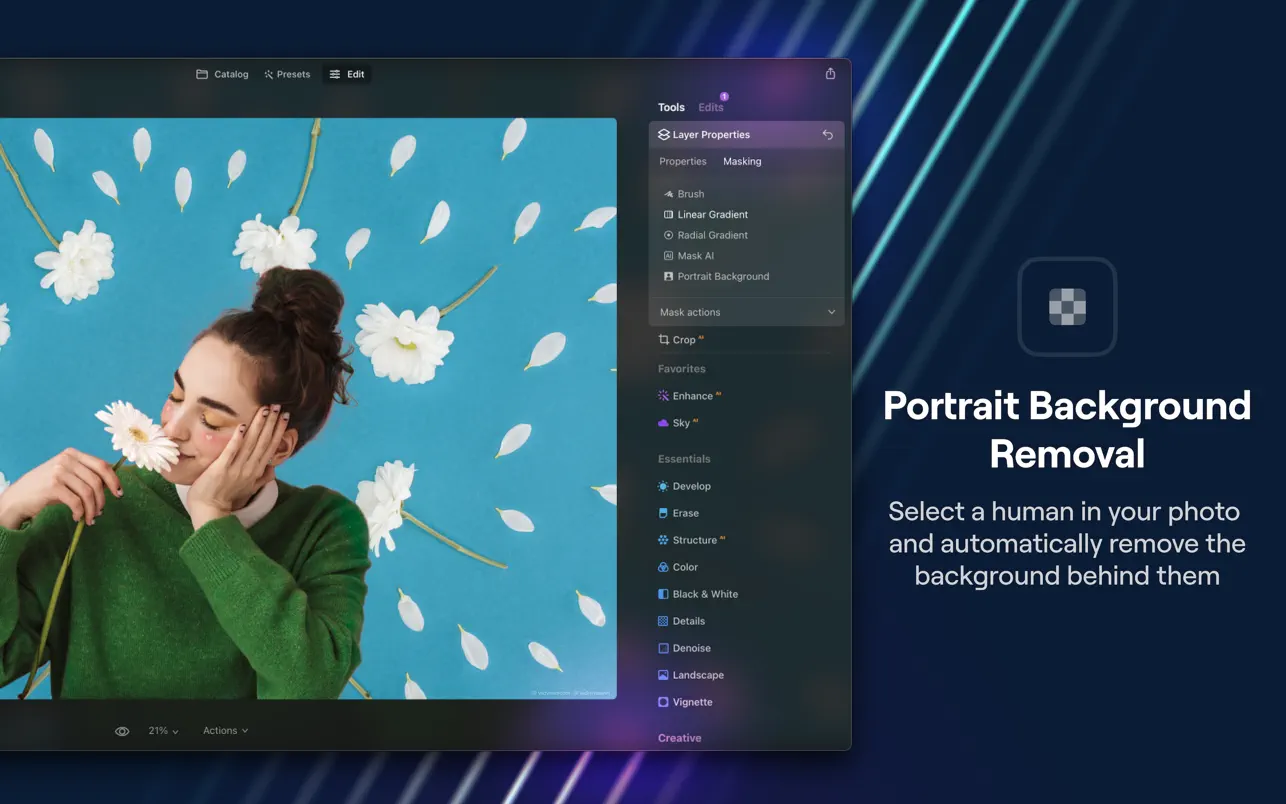This screenshot has width=1286, height=804.
Task: Choose the Linear Gradient mask
Action: (x=712, y=215)
